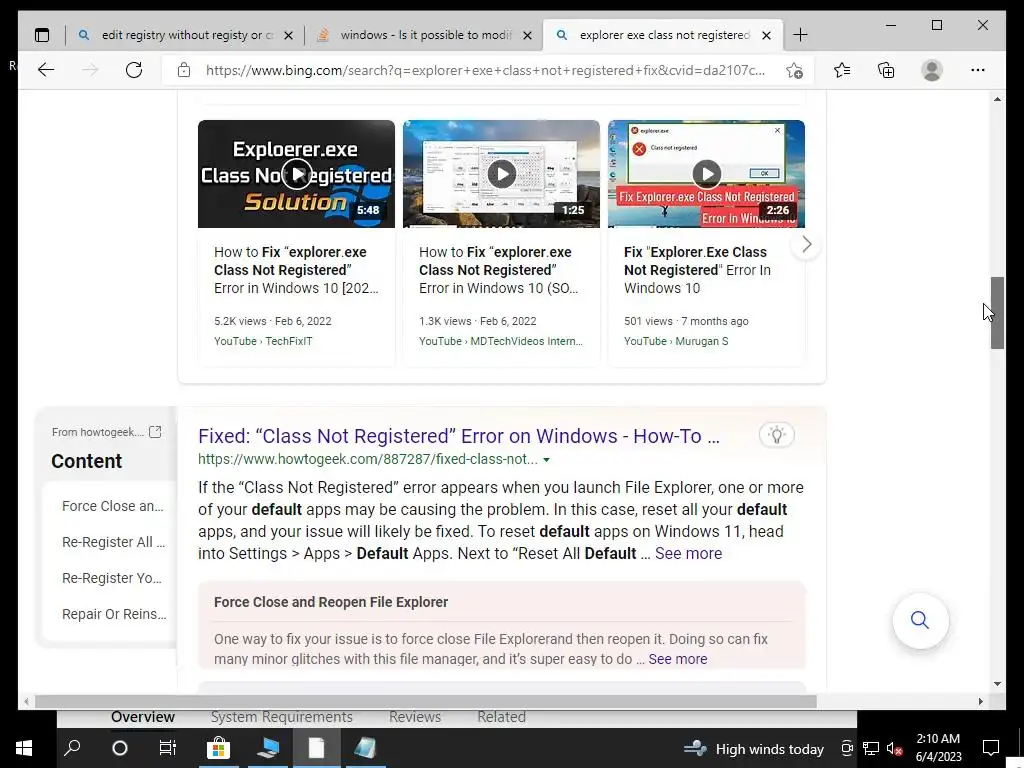Jump to 'Re-Register Yo...' content section

[112, 578]
